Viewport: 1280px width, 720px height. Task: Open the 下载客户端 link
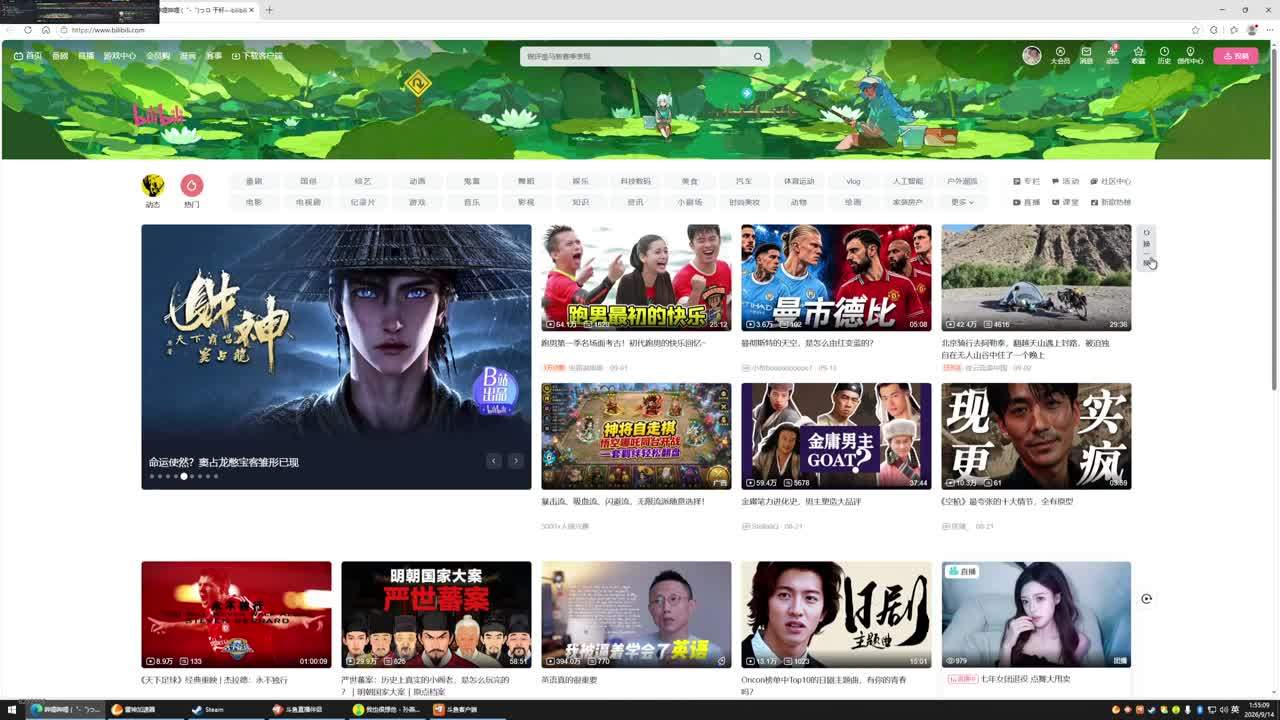(257, 56)
